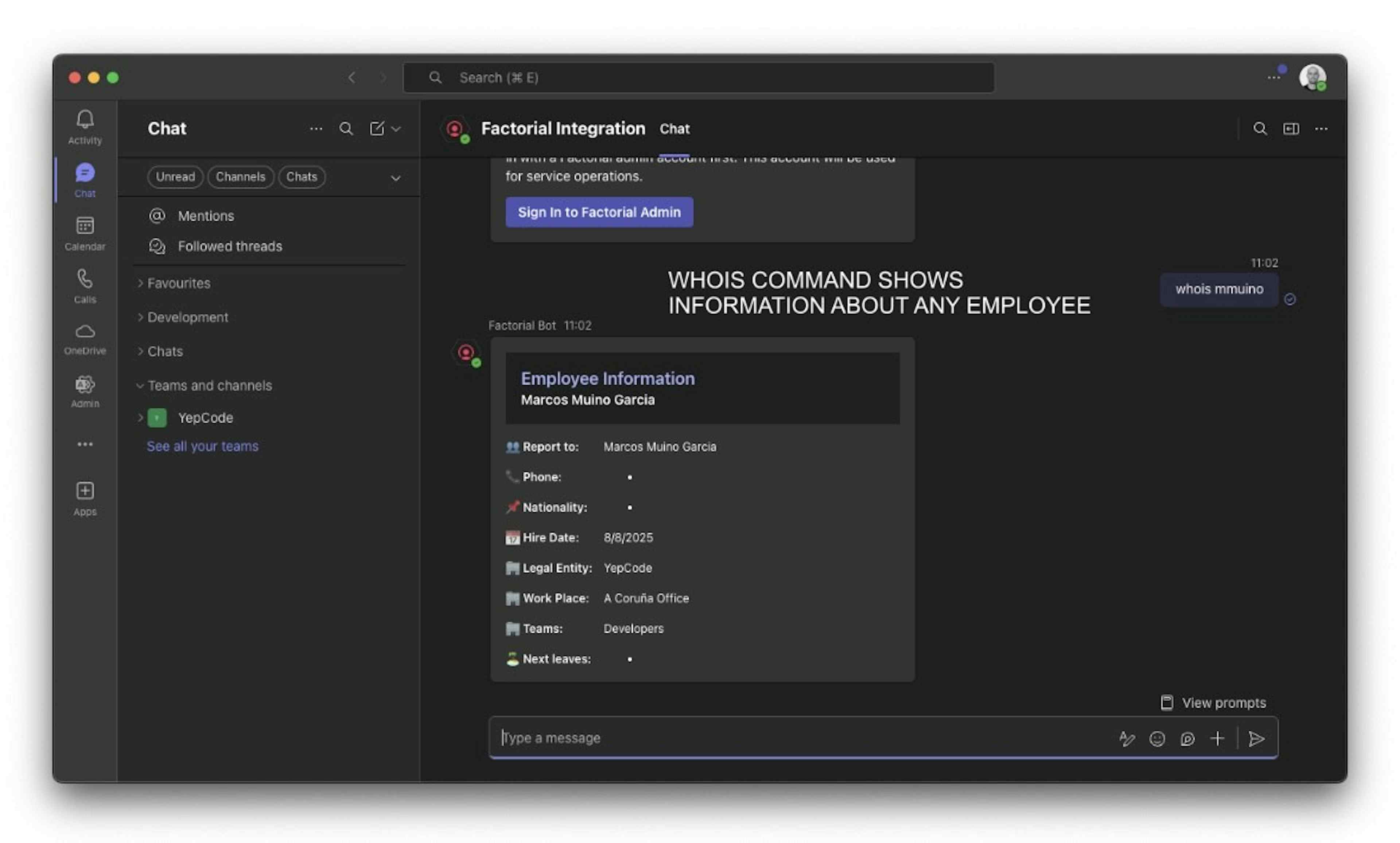Collapse the Teams and channels section
The image size is (1400, 843).
(209, 385)
